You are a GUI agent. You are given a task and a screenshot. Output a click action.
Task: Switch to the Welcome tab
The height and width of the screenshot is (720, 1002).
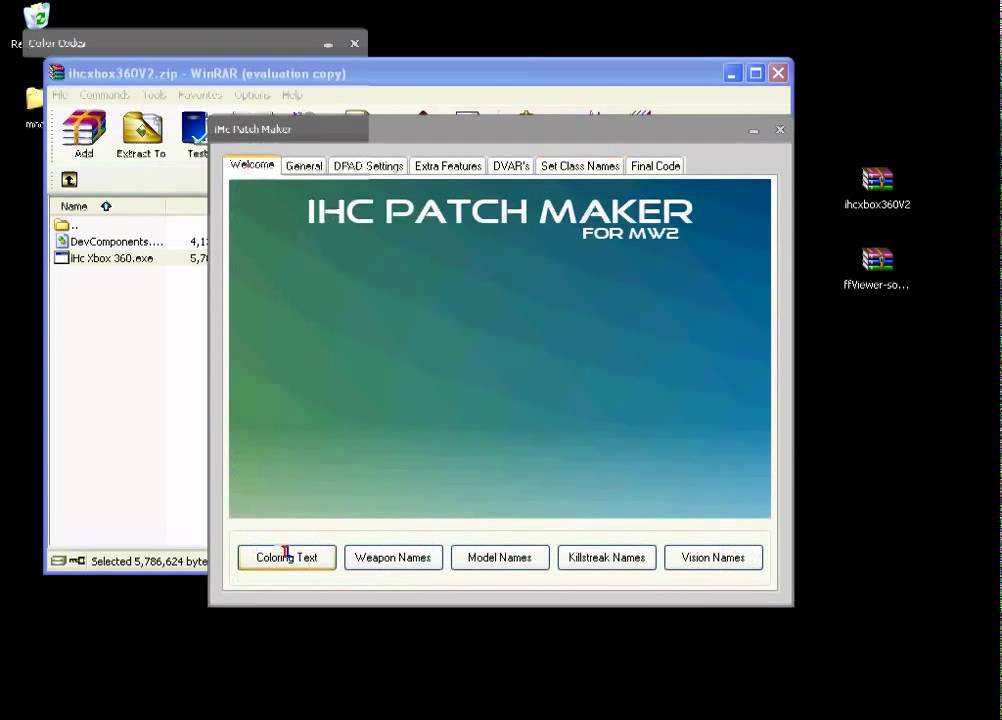pyautogui.click(x=252, y=164)
